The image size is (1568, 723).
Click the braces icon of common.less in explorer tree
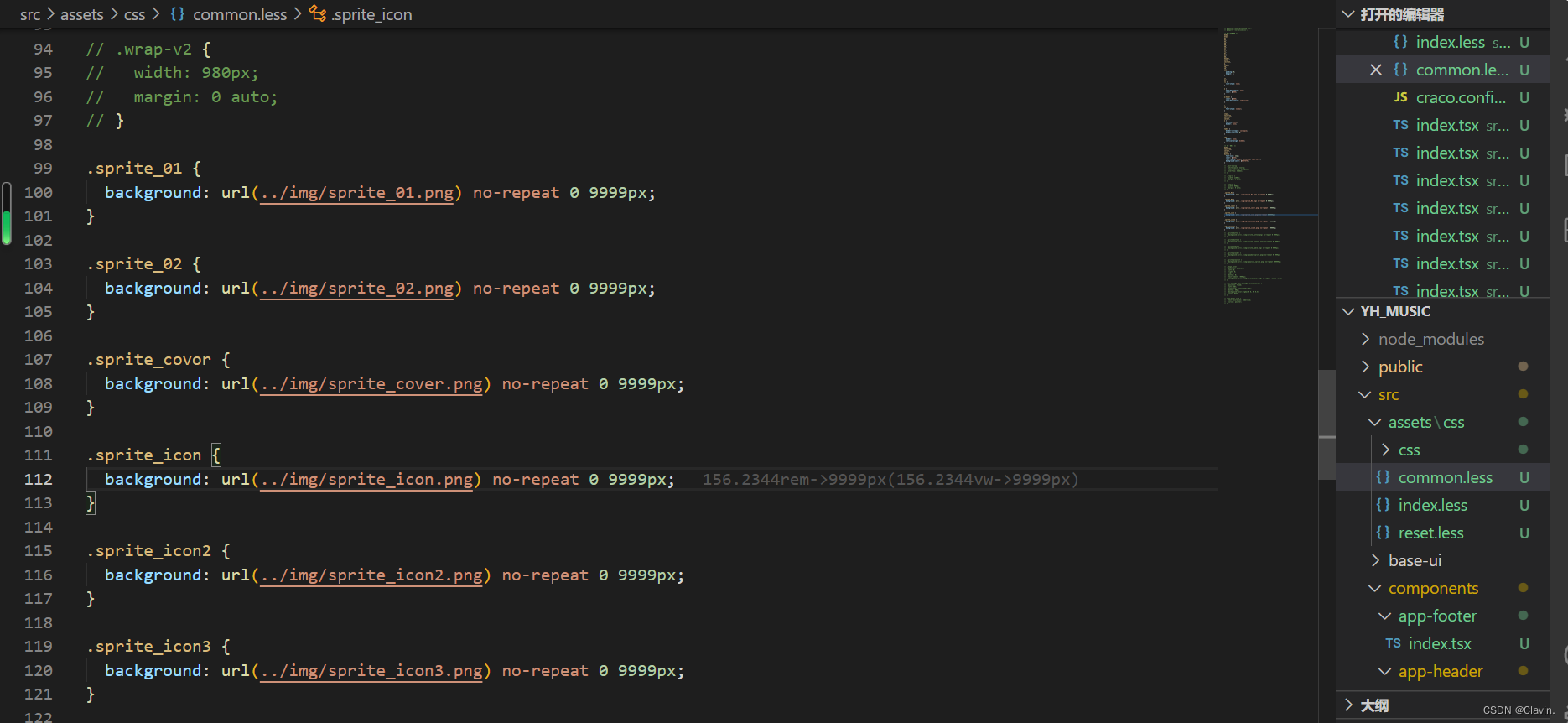pyautogui.click(x=1383, y=477)
